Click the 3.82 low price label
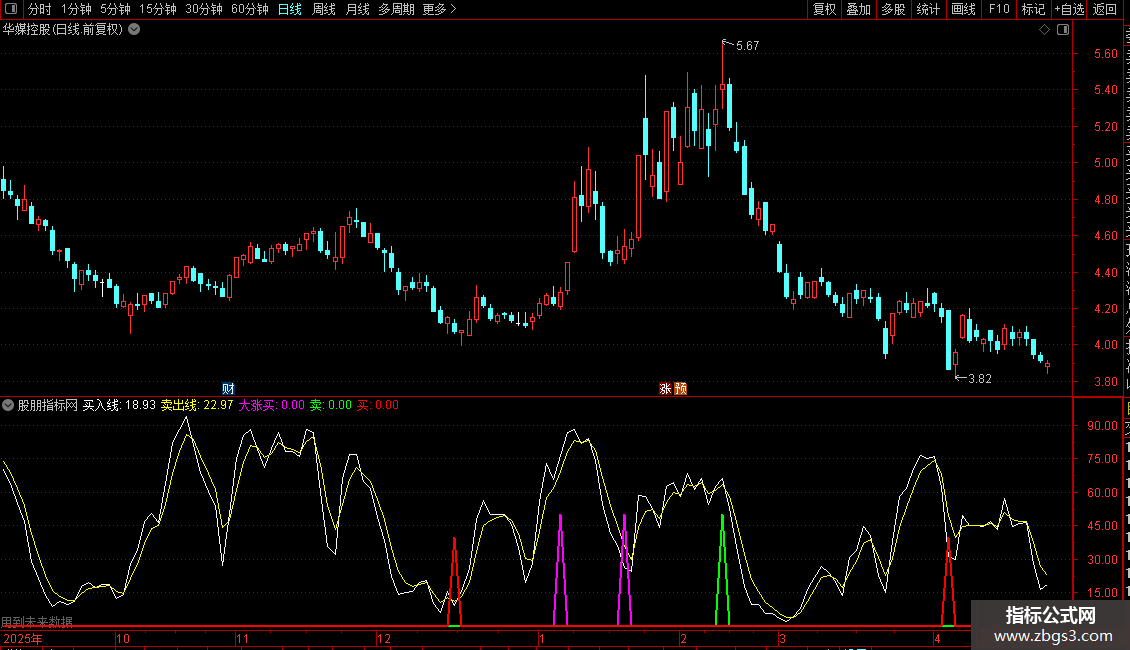1130x650 pixels. [x=979, y=378]
